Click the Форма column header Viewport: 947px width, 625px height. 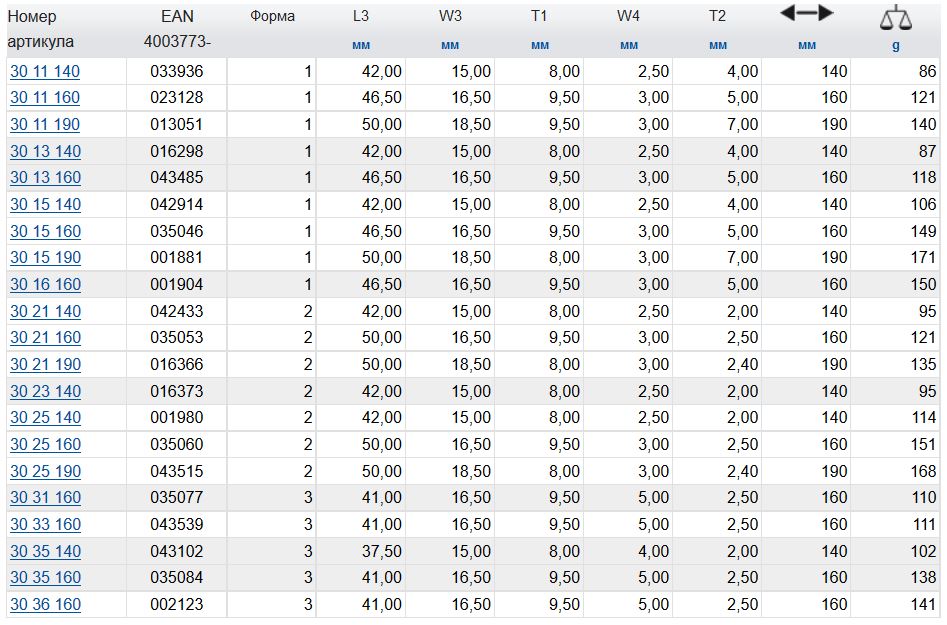pos(272,17)
